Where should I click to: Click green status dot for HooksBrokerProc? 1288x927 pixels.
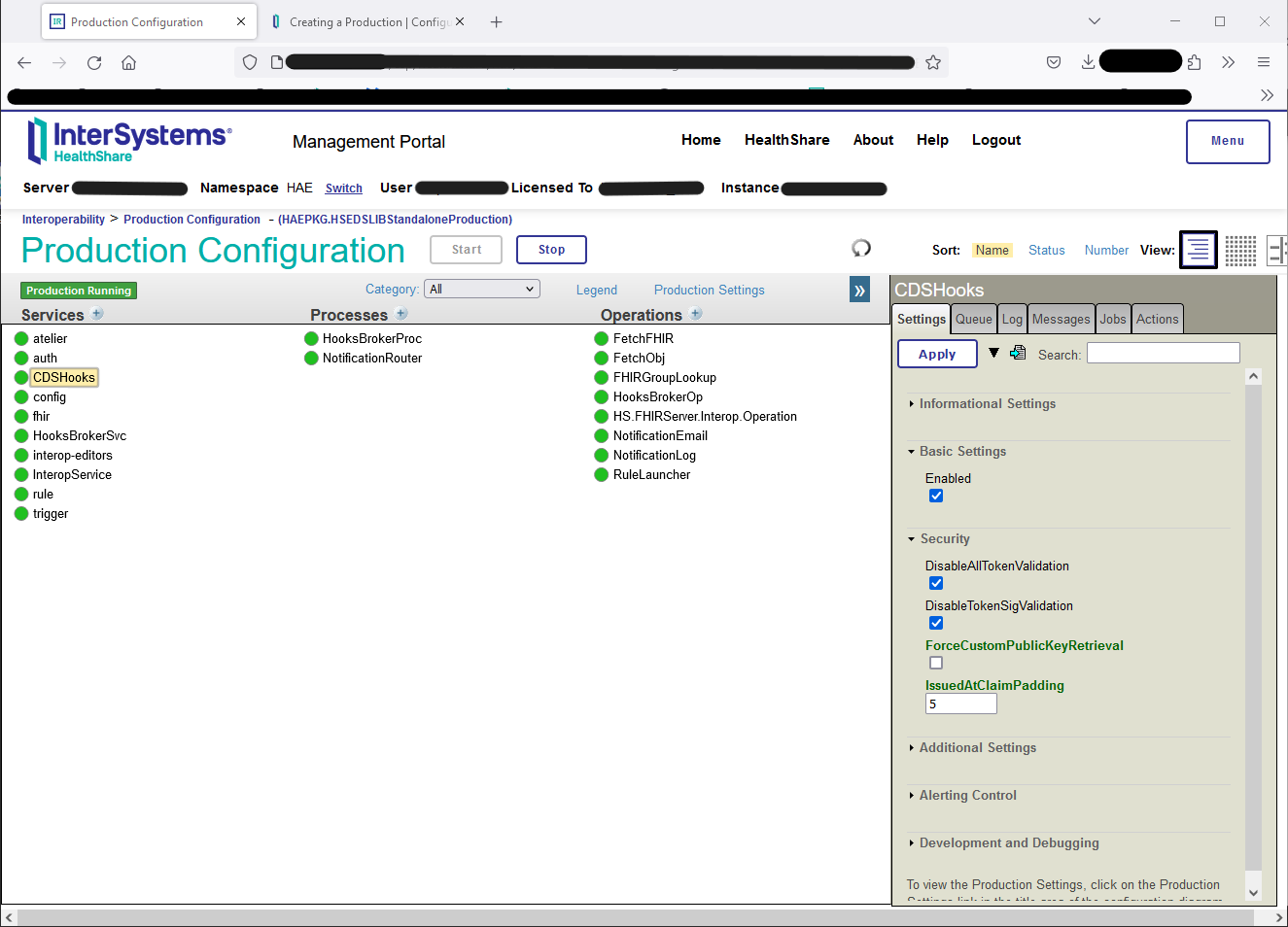point(311,339)
